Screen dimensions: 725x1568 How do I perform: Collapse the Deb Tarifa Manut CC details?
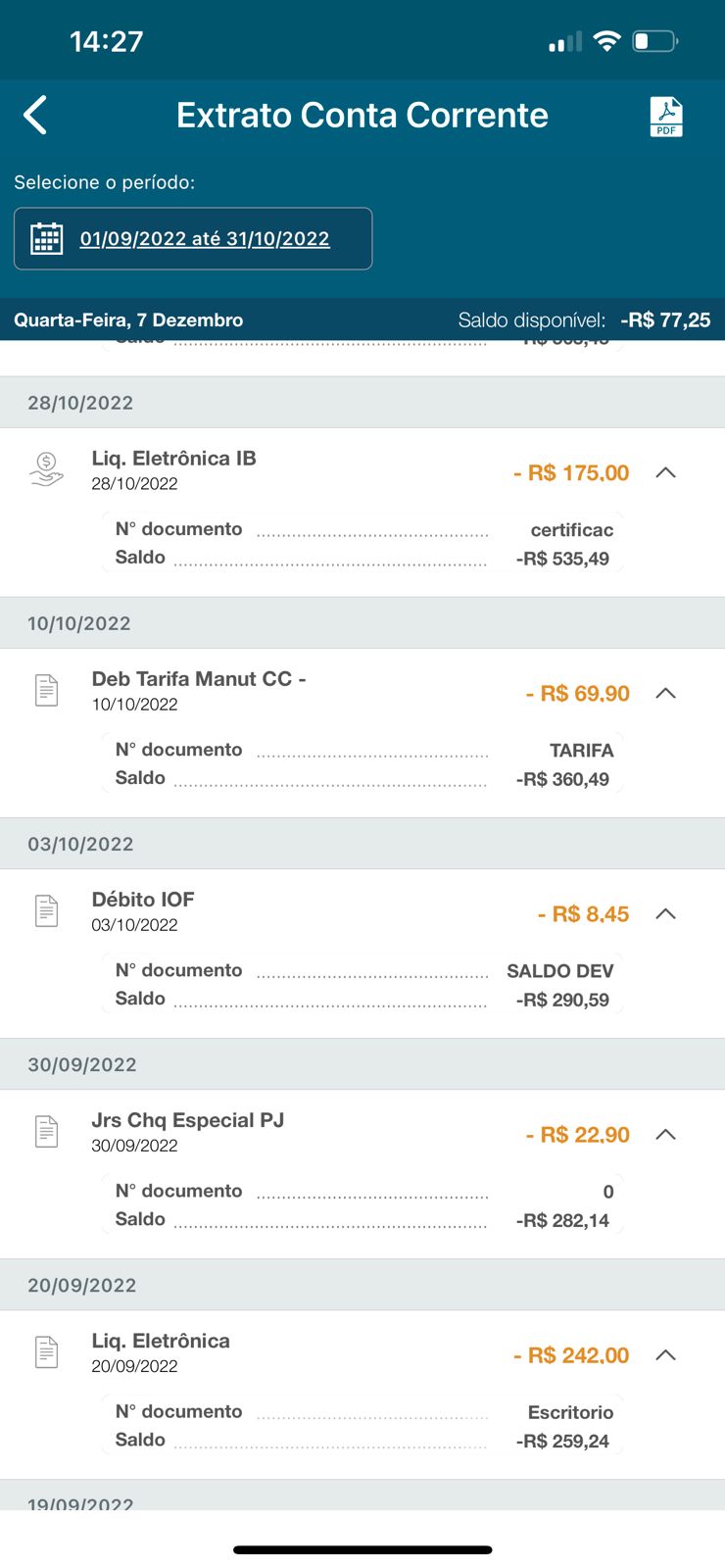(666, 693)
